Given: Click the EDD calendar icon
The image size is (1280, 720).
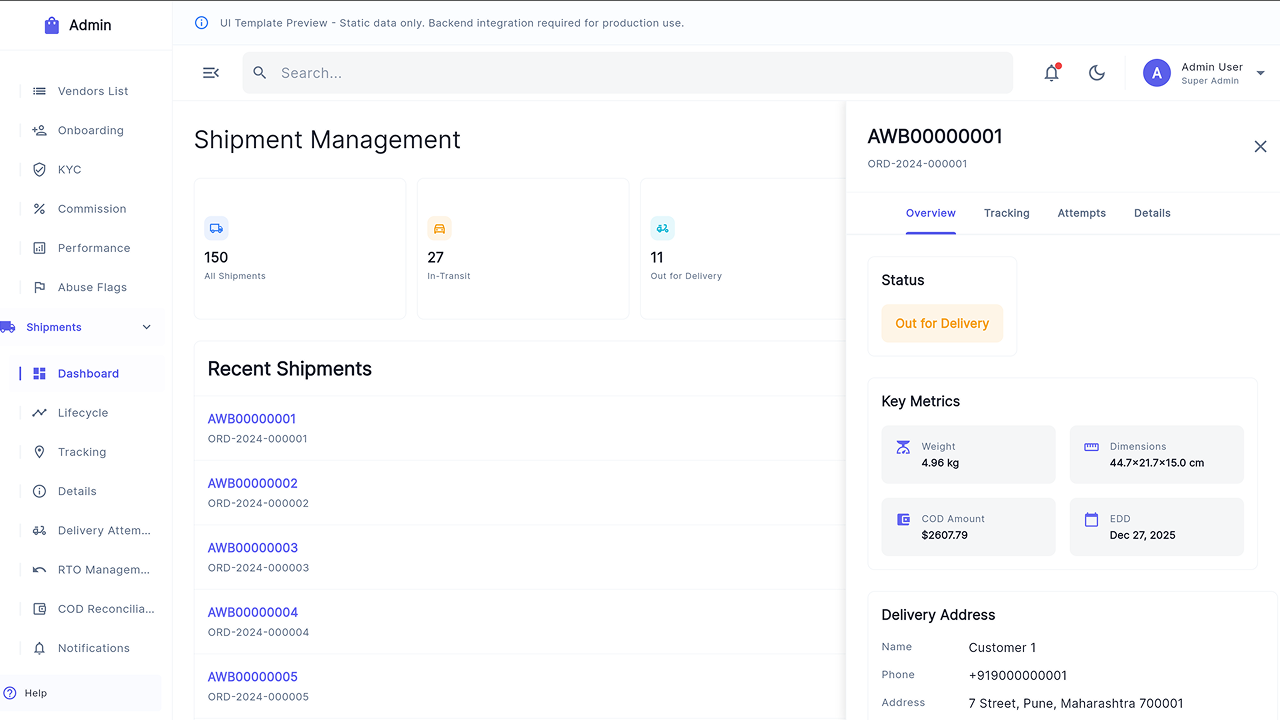Looking at the screenshot, I should tap(1091, 520).
